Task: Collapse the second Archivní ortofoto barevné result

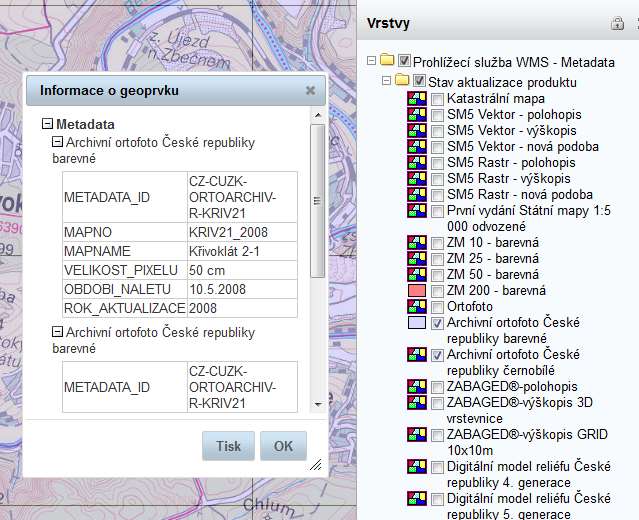Action: click(x=57, y=332)
